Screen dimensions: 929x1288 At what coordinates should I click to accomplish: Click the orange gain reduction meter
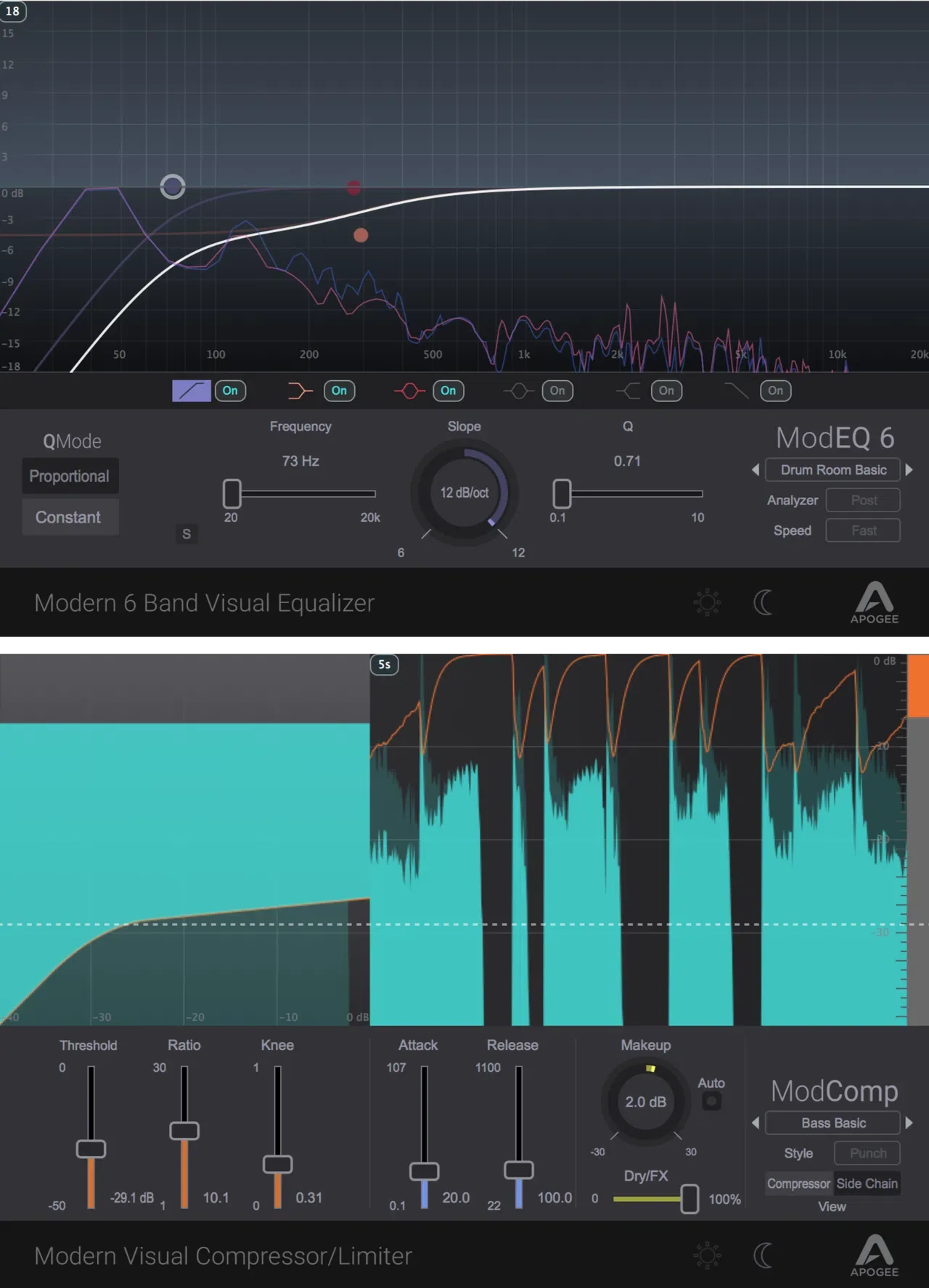pyautogui.click(x=918, y=685)
